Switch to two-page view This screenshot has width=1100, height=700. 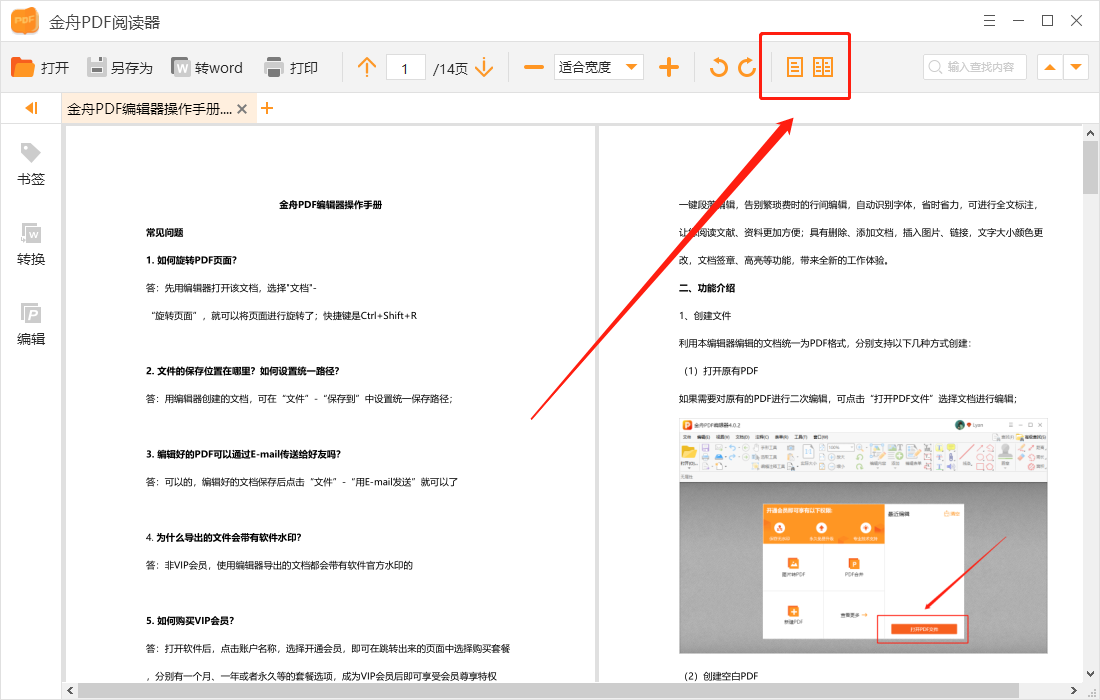[823, 67]
